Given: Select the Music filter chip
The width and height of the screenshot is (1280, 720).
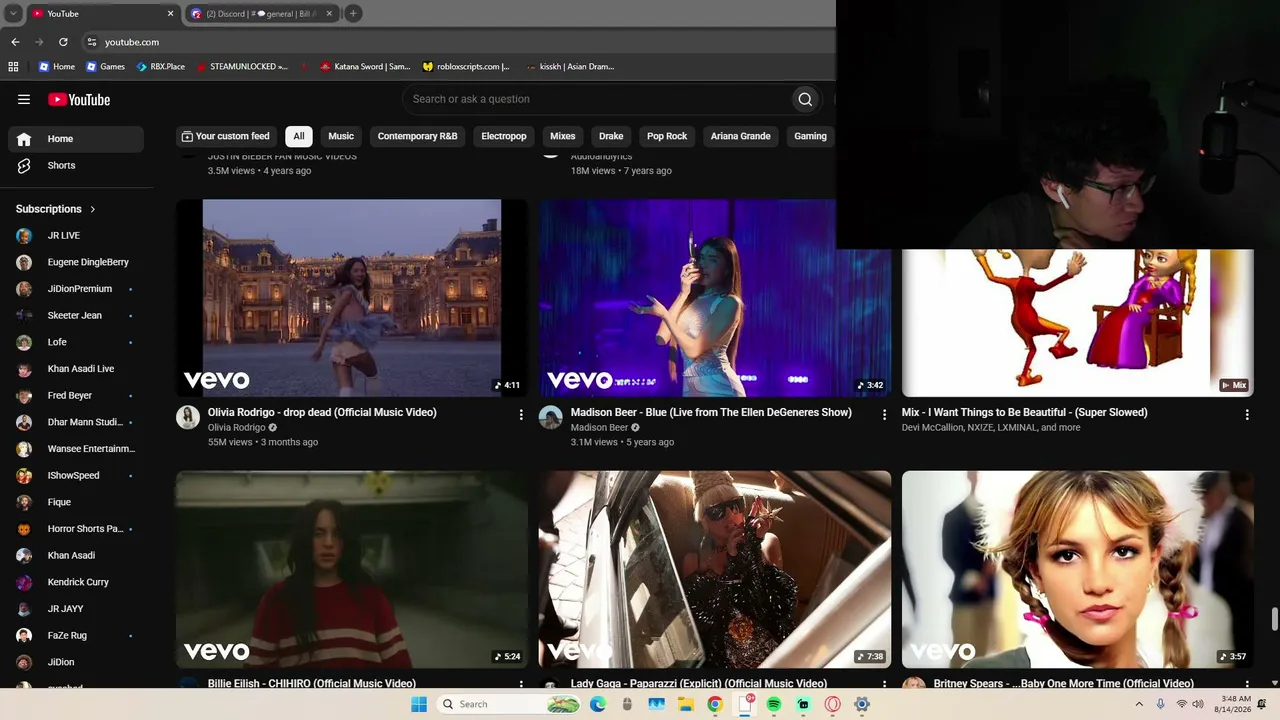Looking at the screenshot, I should [x=341, y=136].
